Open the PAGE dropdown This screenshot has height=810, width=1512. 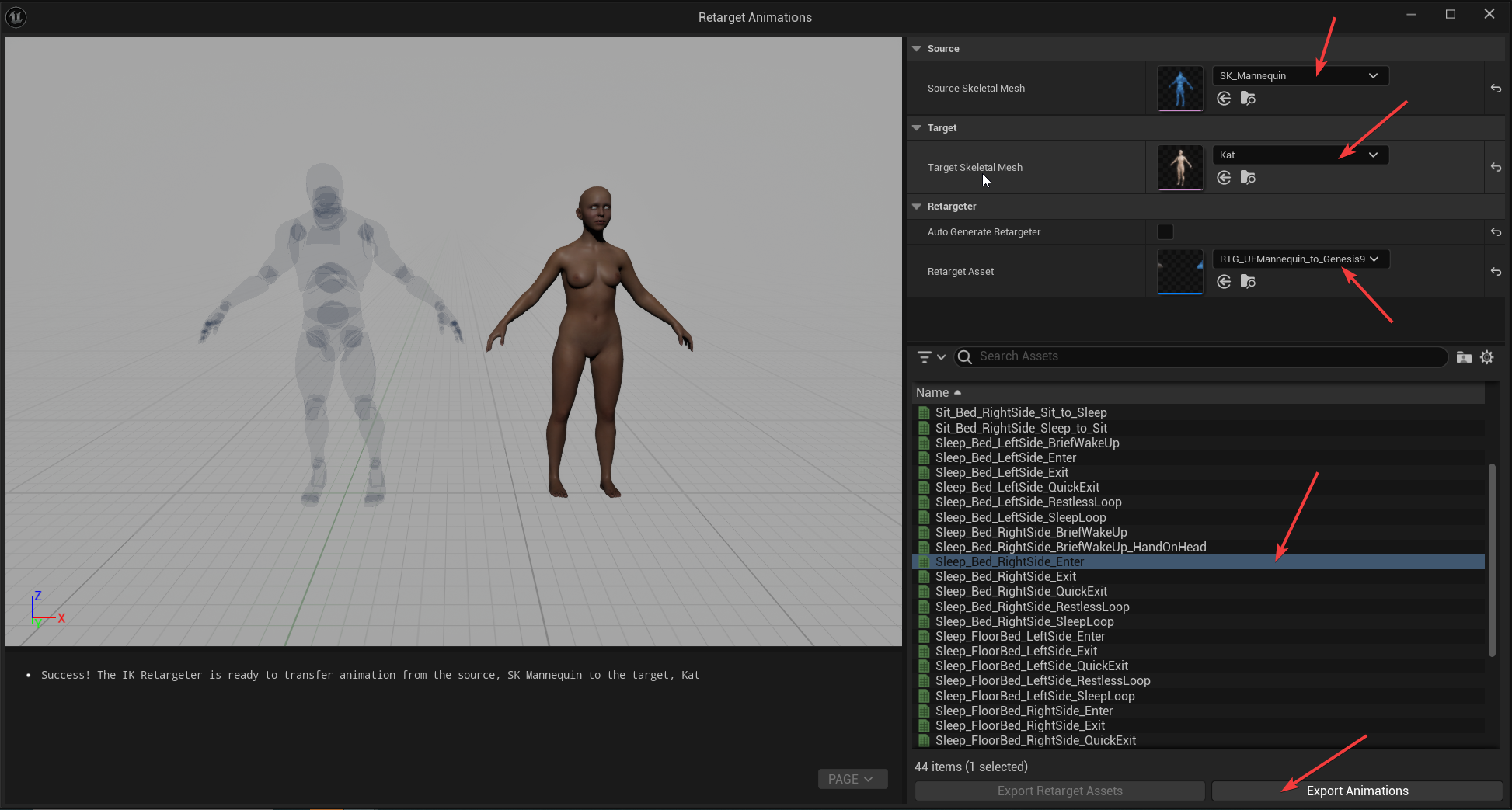pos(852,779)
